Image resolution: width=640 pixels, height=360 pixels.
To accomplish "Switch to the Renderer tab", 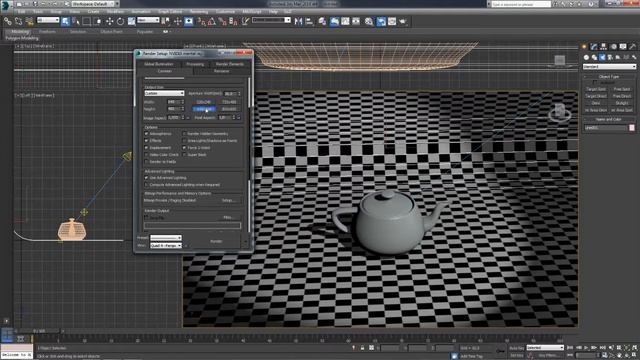I will (x=221, y=71).
